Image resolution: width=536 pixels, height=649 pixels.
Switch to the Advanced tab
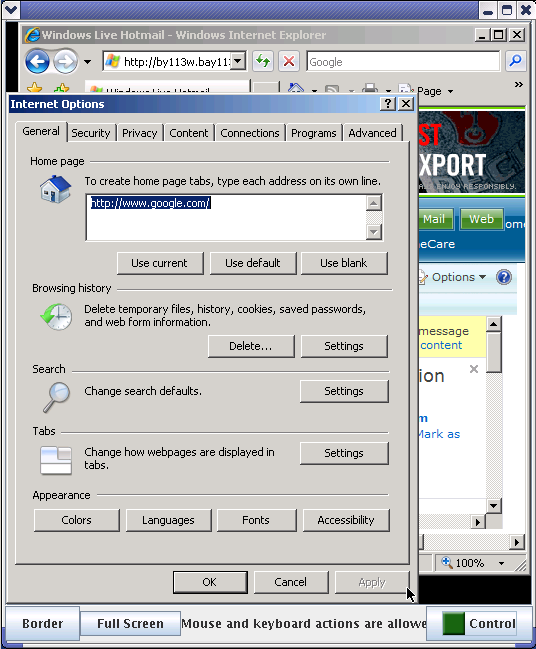[372, 133]
